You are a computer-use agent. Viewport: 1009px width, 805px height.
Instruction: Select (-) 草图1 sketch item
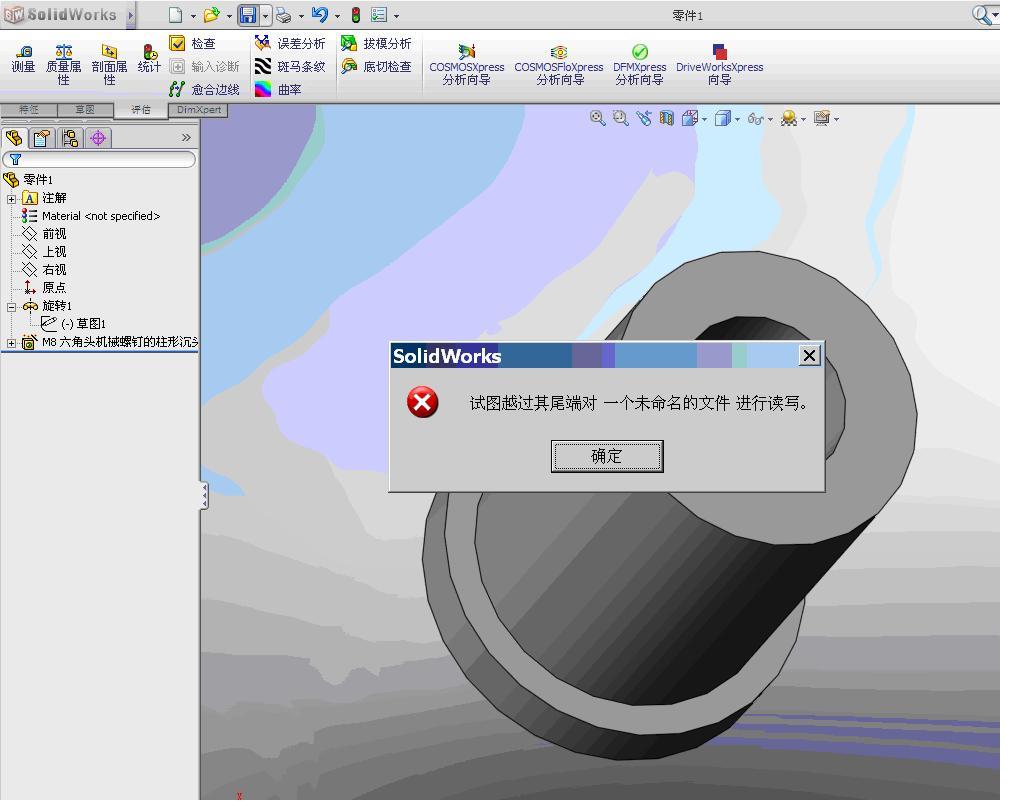coord(73,324)
